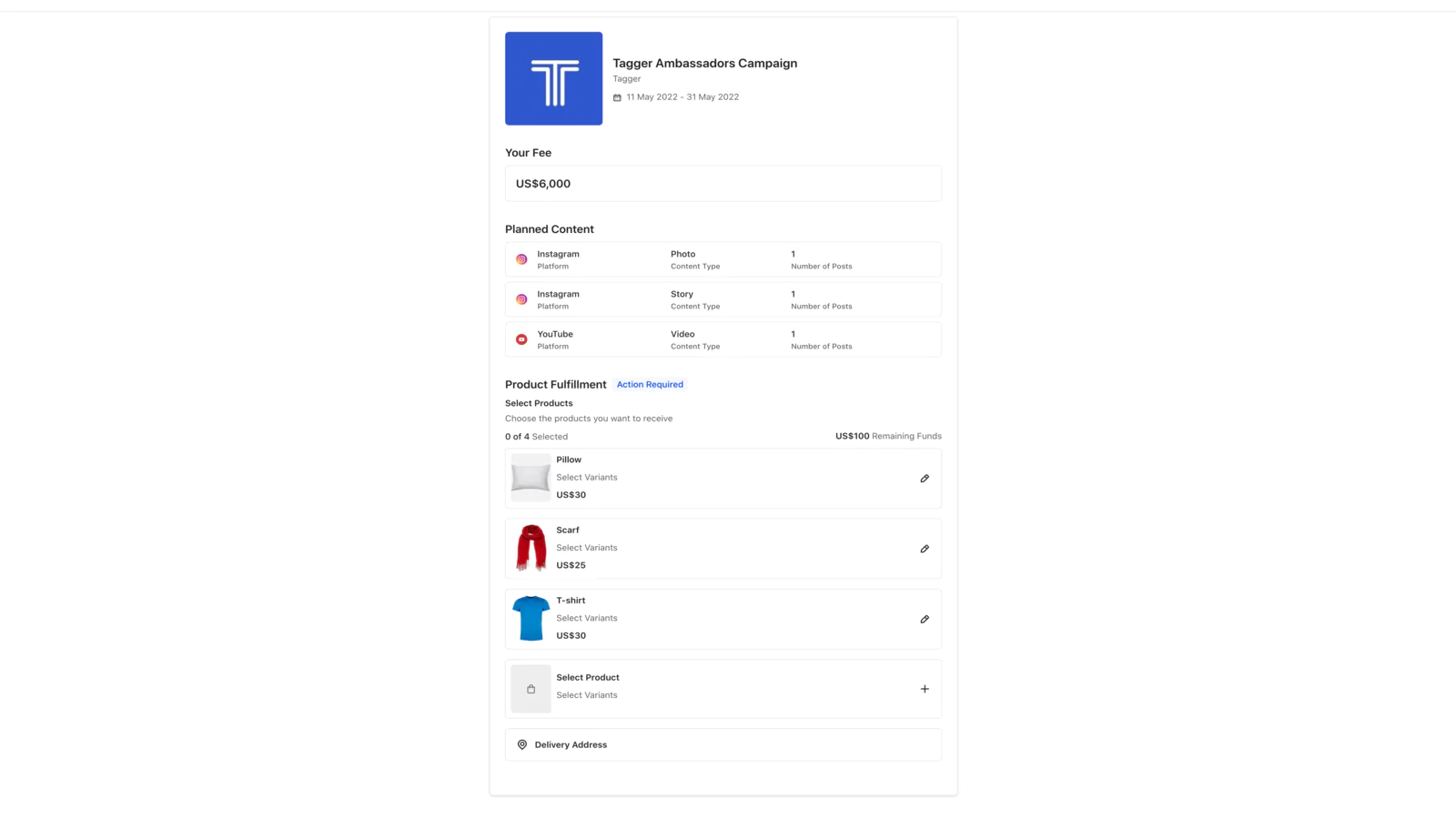Click the 'Tagger' brand name under title
The image size is (1456, 819).
point(626,79)
